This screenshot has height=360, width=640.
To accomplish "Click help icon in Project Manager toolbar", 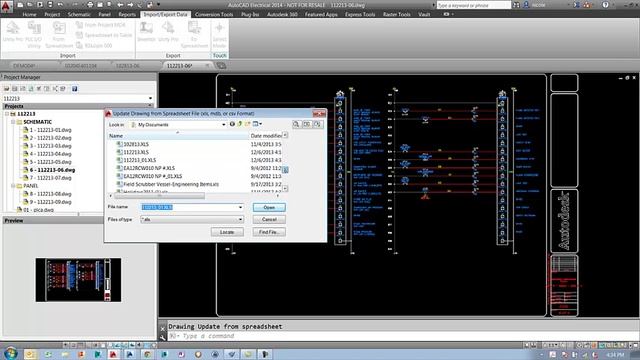I will pyautogui.click(x=75, y=89).
